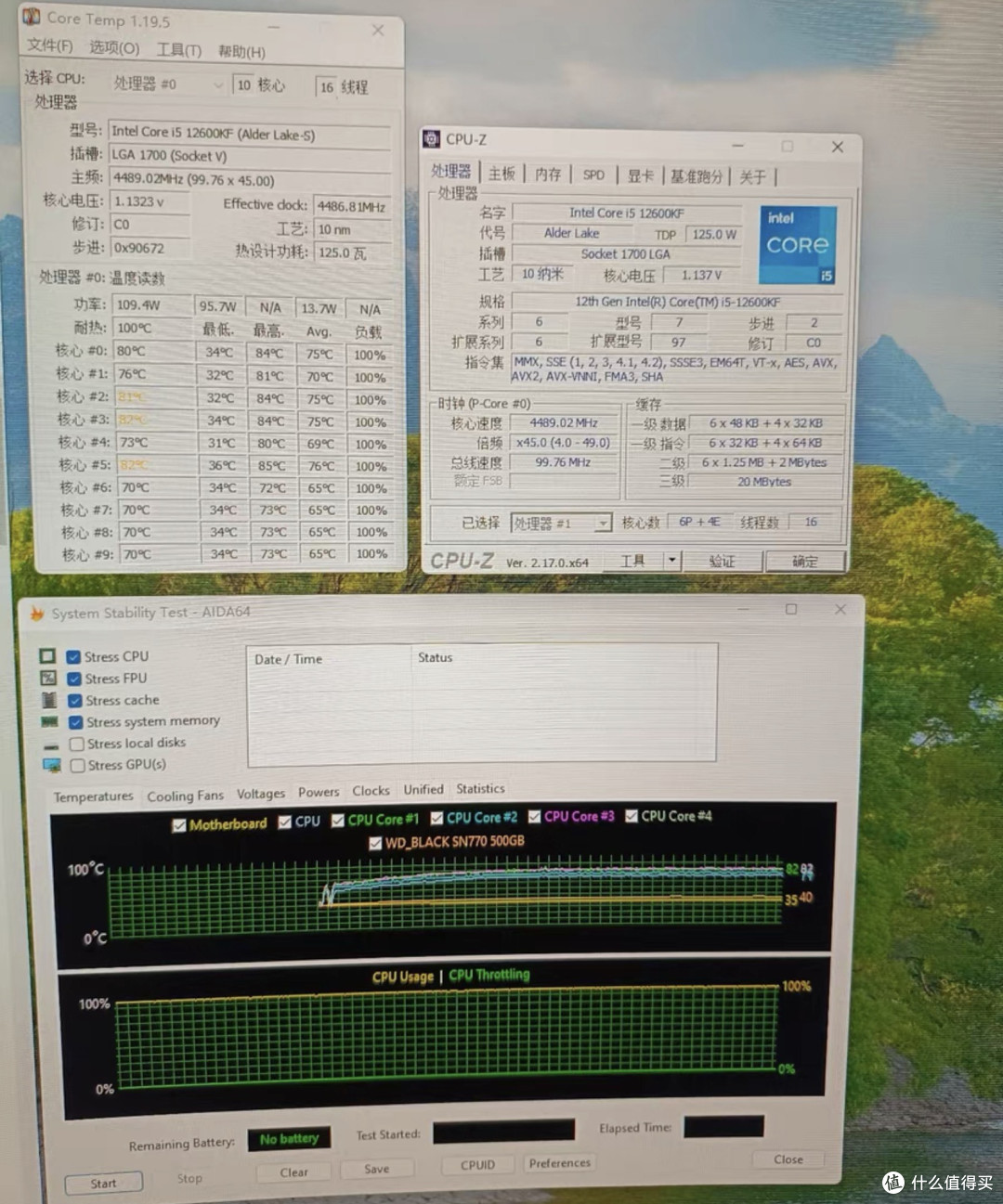
Task: Select the Statistics tab
Action: 480,788
